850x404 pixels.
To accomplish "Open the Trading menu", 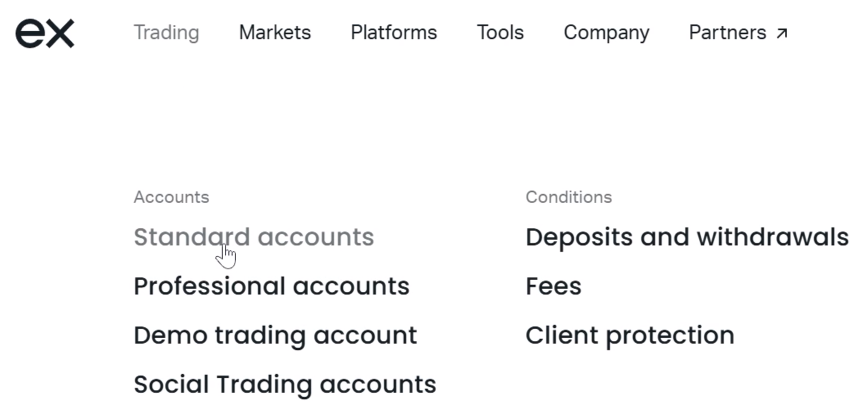I will (x=166, y=33).
